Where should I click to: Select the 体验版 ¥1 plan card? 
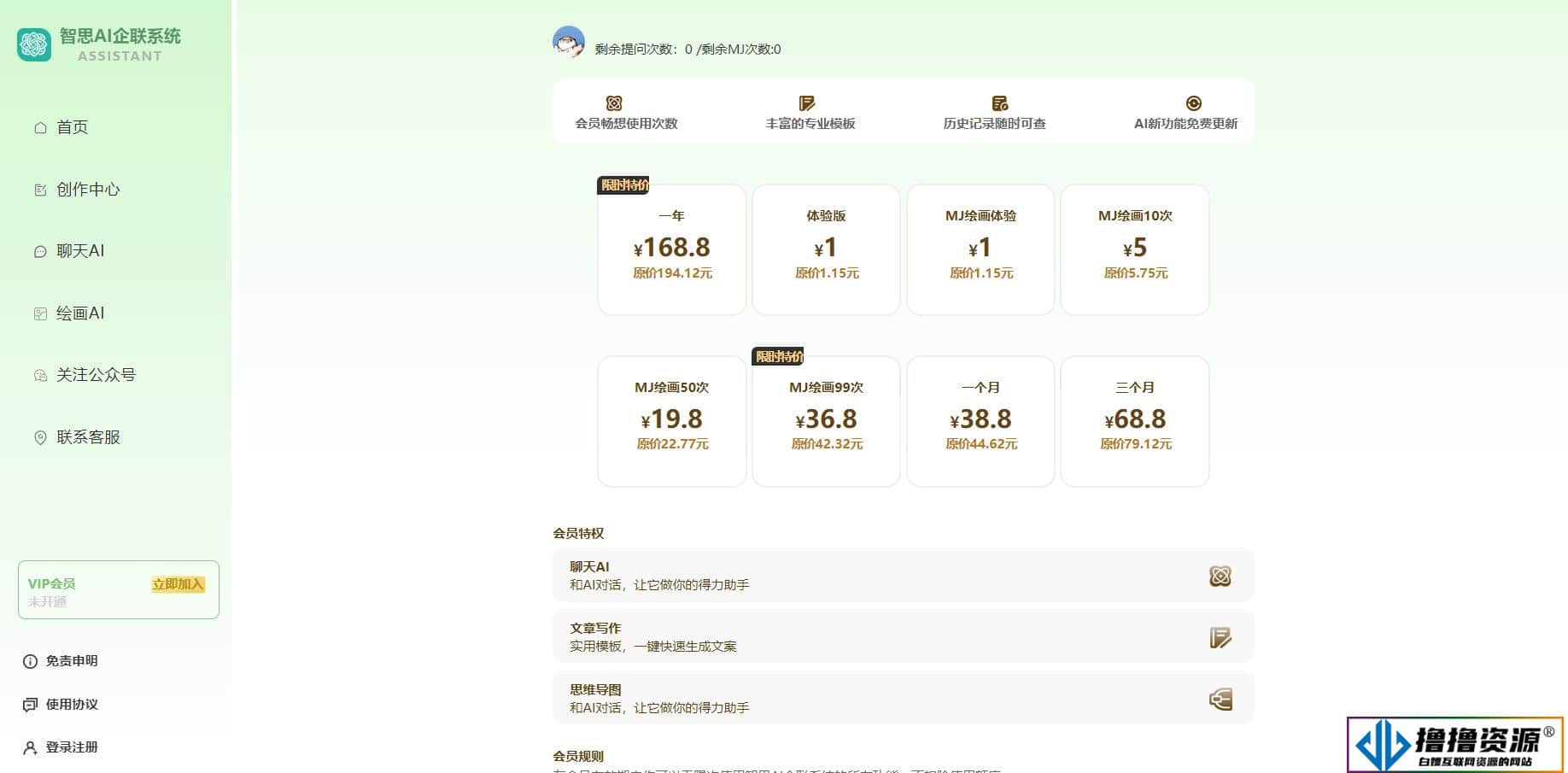[826, 249]
